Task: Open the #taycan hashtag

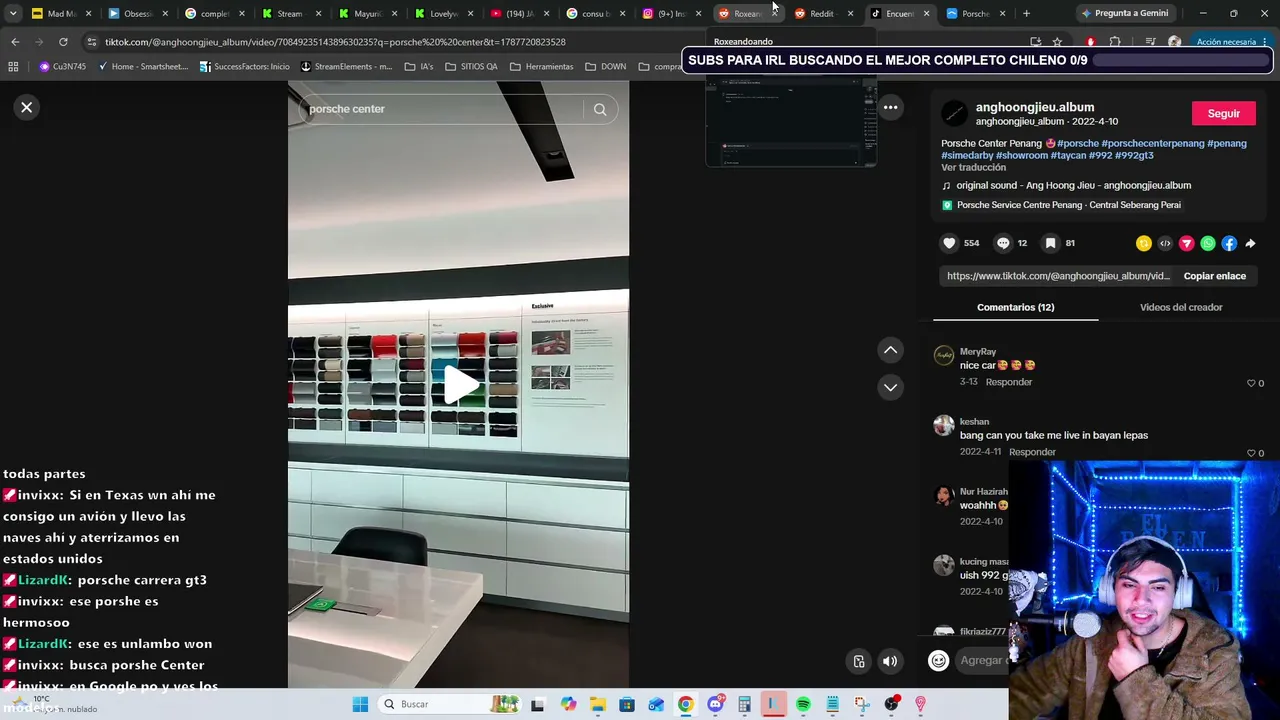Action: coord(1070,155)
